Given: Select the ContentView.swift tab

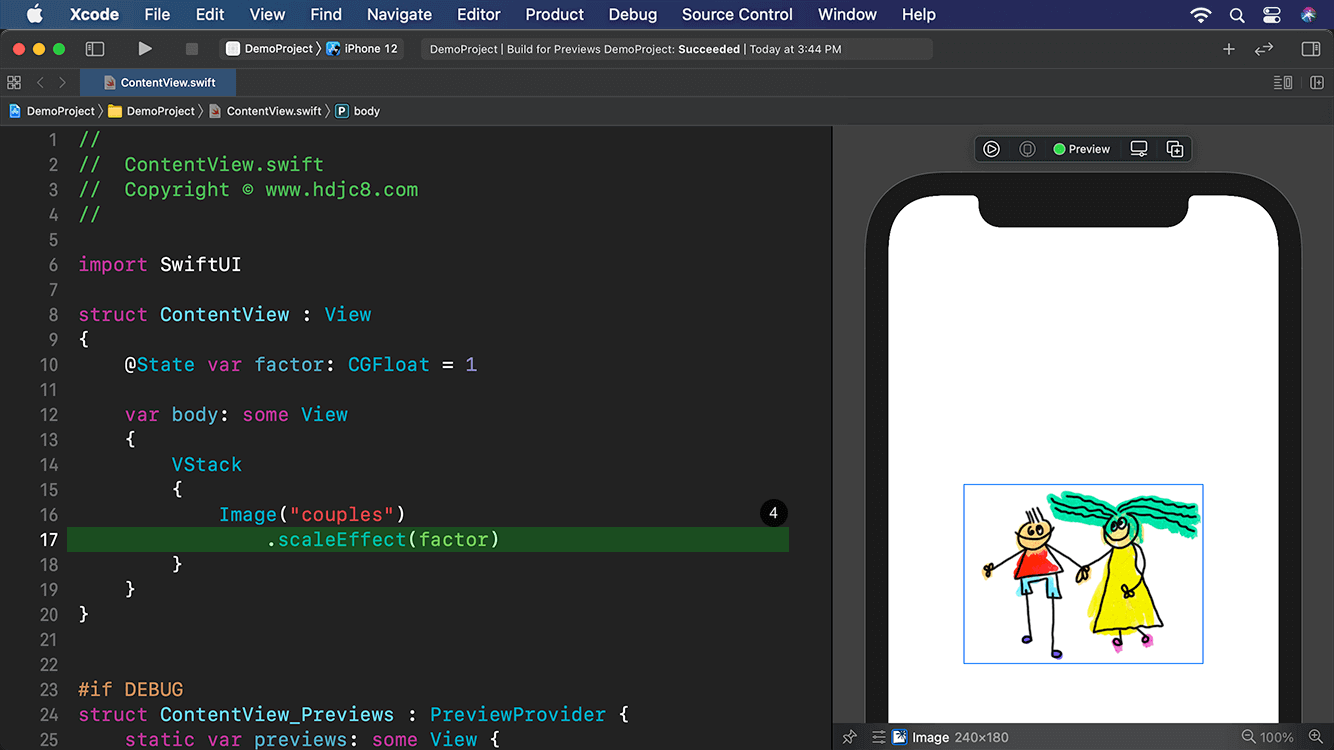Looking at the screenshot, I should (x=160, y=82).
